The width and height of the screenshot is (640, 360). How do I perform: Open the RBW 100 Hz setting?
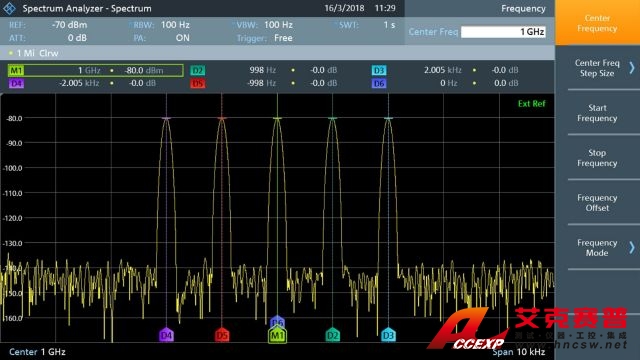pos(161,25)
